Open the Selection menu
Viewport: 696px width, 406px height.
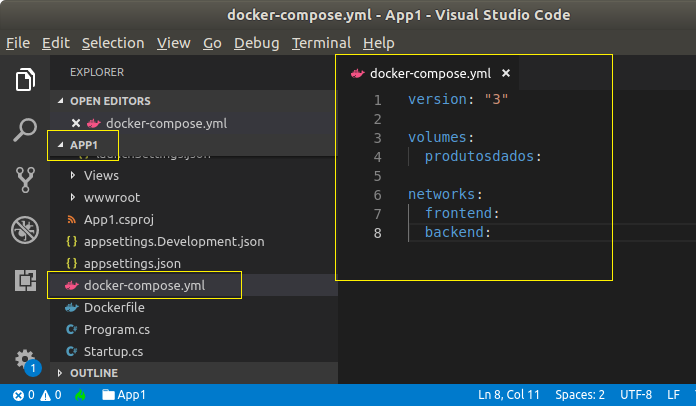(x=113, y=43)
